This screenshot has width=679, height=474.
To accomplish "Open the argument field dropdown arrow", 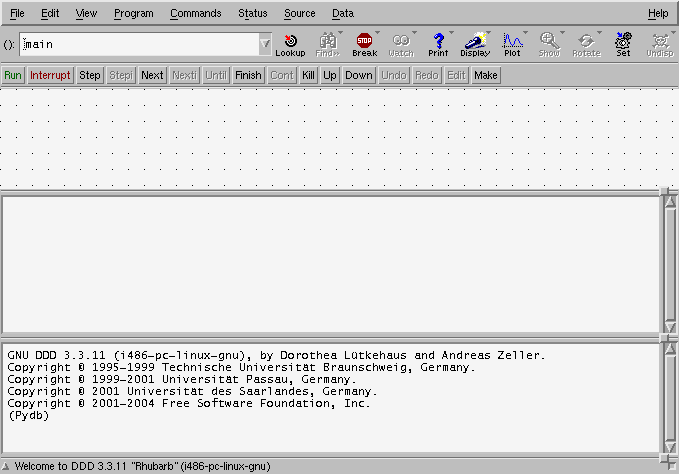I will pyautogui.click(x=265, y=44).
